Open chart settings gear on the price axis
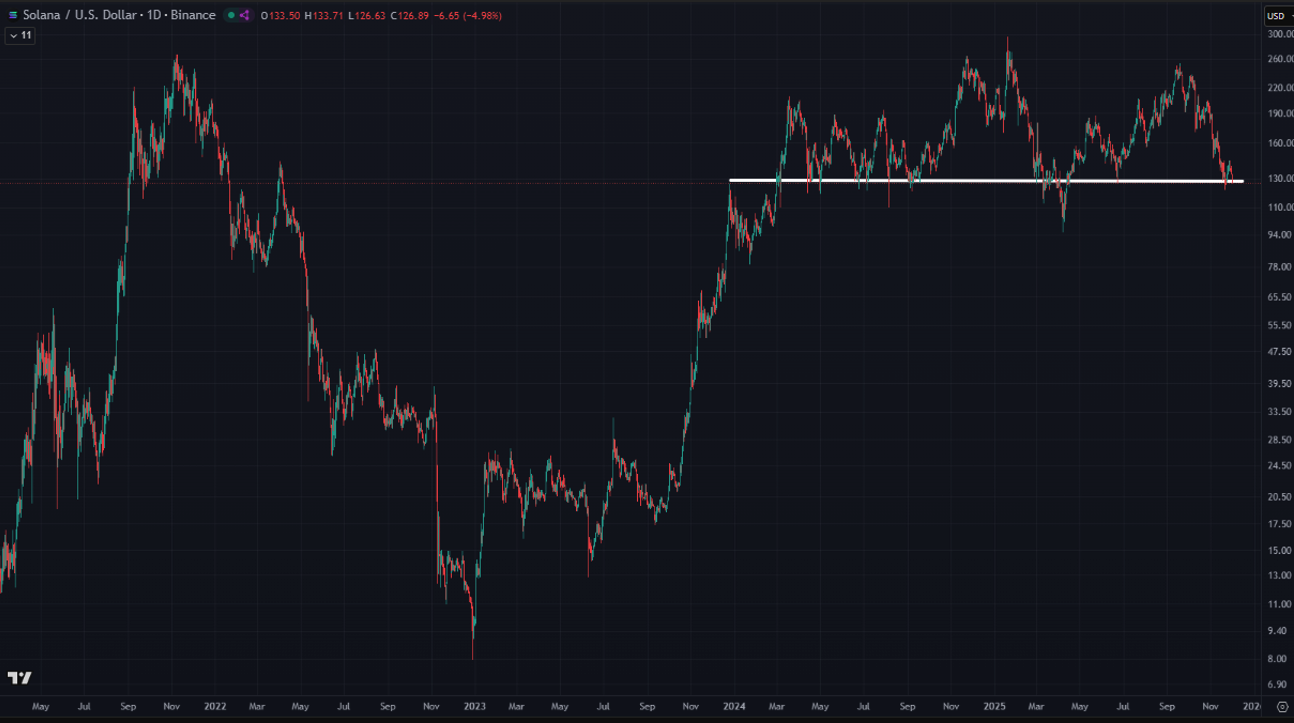 pyautogui.click(x=1282, y=706)
